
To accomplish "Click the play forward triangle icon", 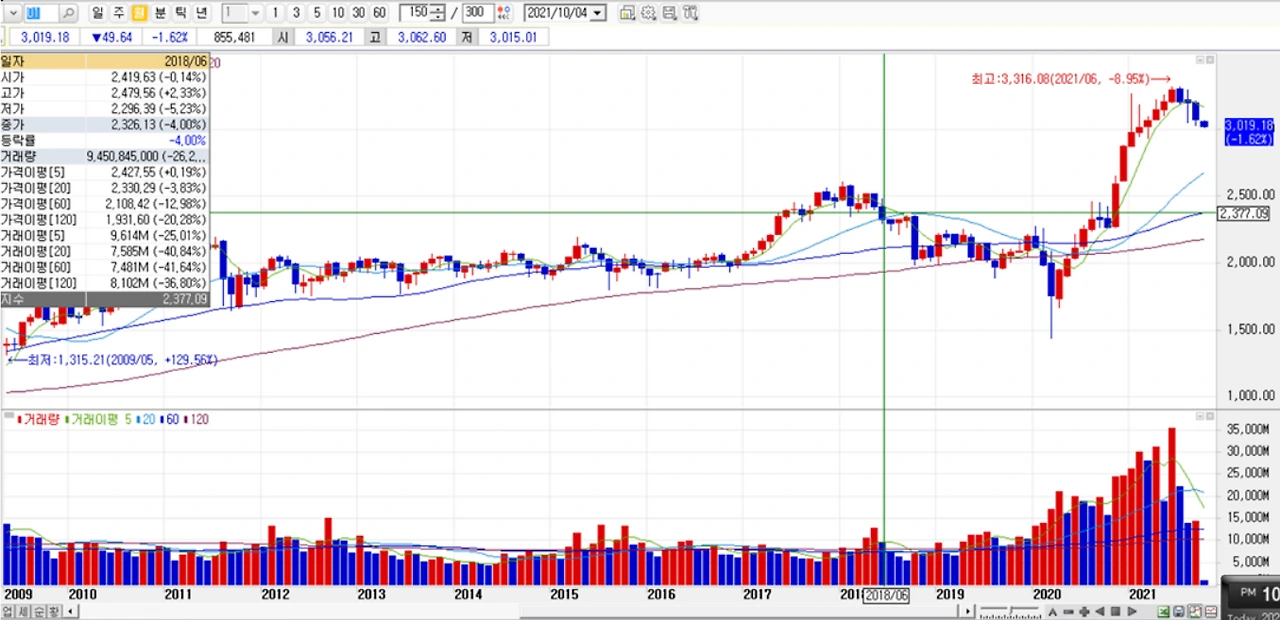I will pyautogui.click(x=1132, y=611).
